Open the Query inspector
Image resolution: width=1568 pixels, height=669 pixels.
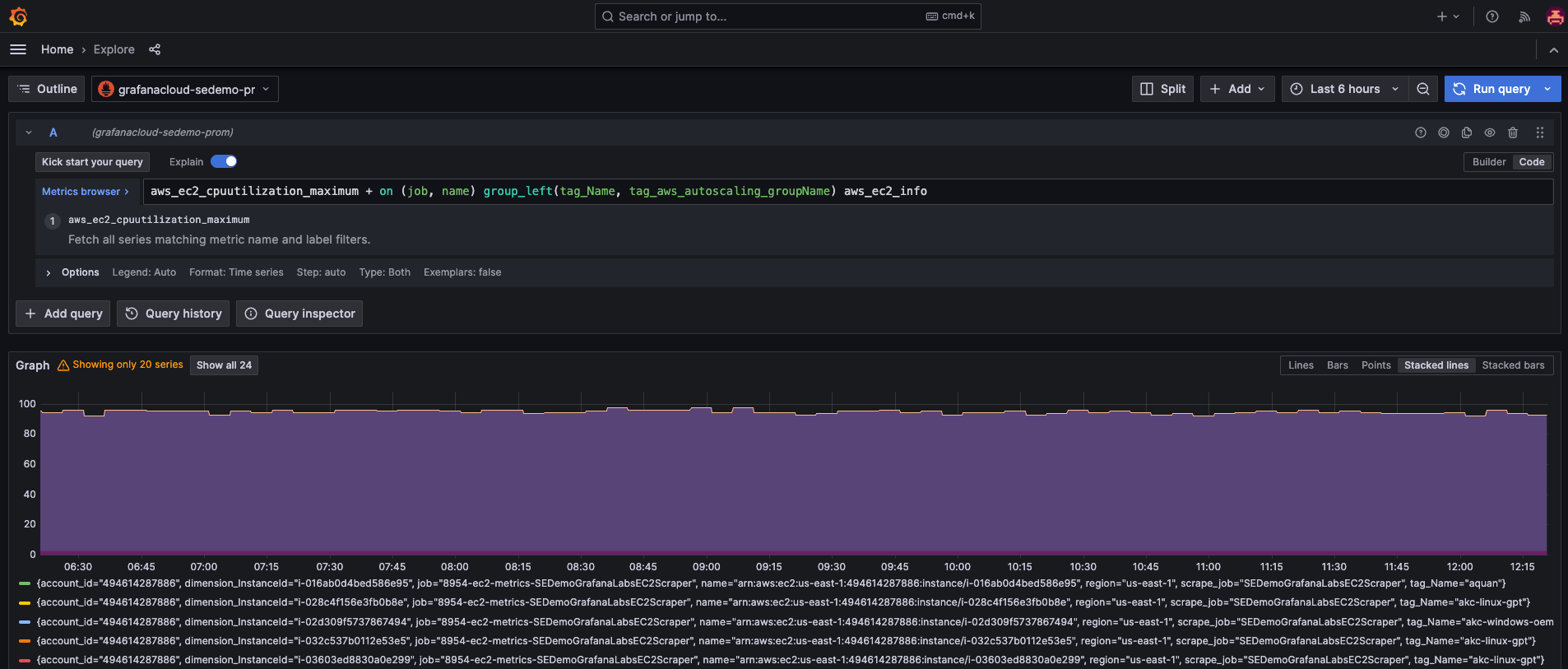pyautogui.click(x=299, y=314)
